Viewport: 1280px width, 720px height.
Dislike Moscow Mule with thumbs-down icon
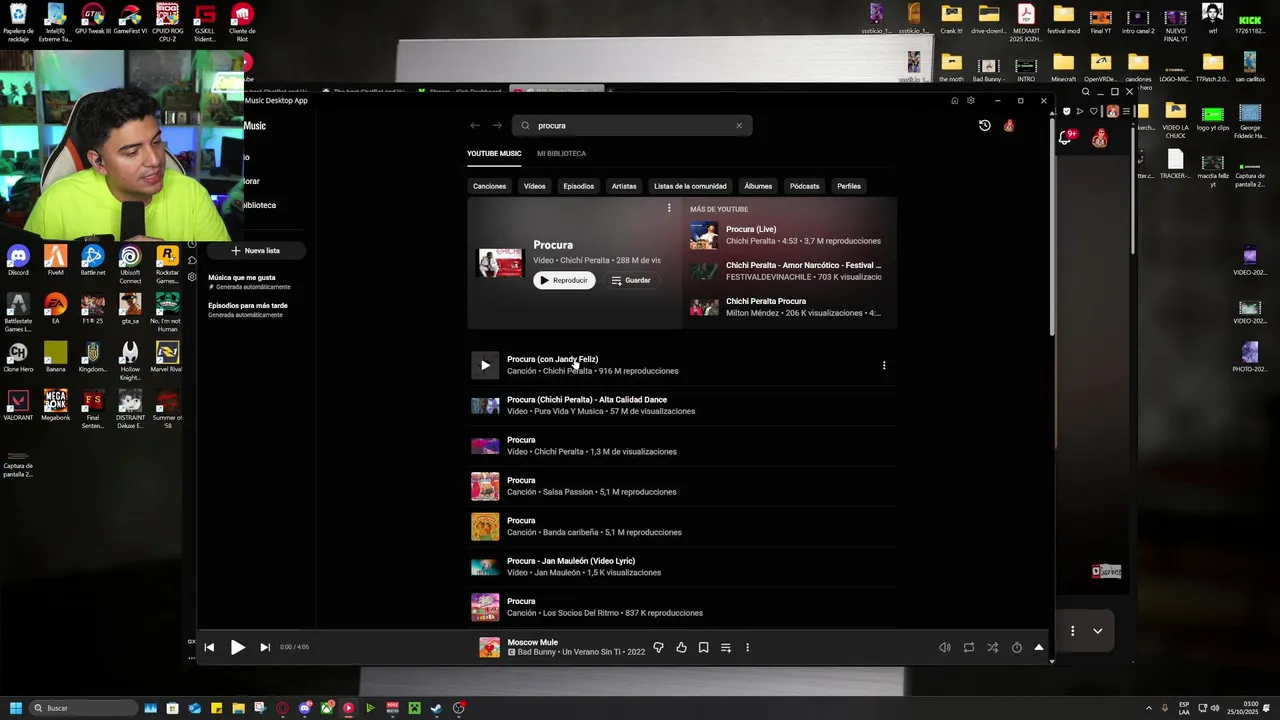658,648
